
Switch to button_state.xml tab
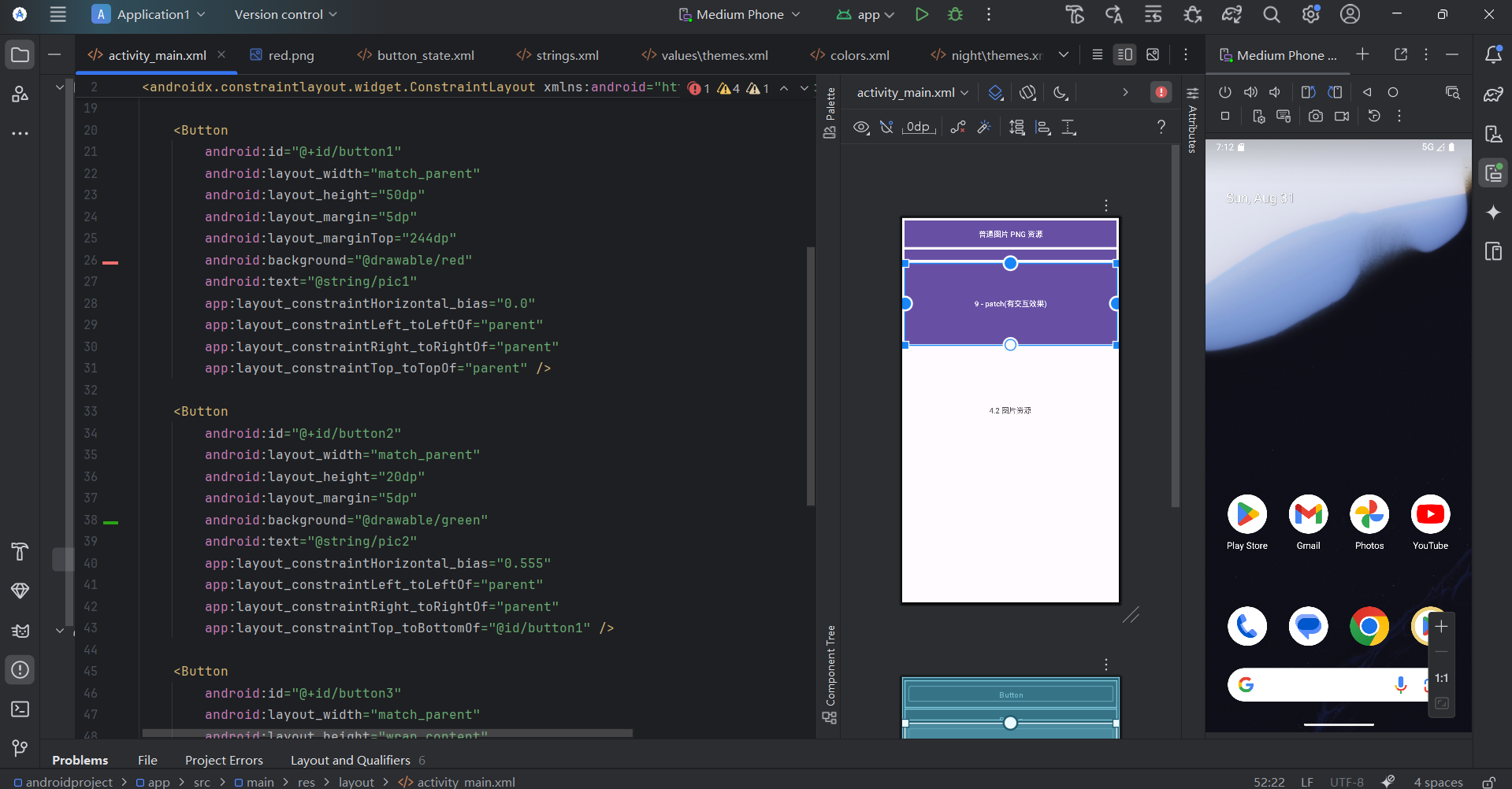point(415,55)
